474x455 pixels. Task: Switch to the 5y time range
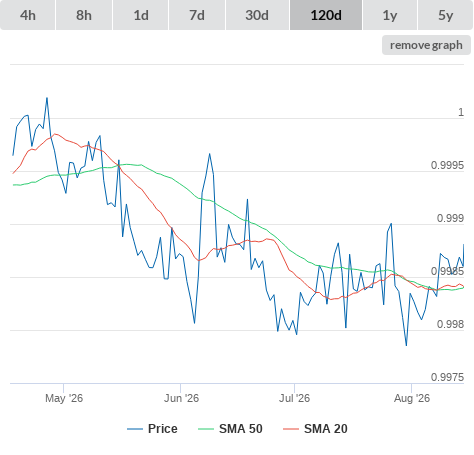click(445, 15)
